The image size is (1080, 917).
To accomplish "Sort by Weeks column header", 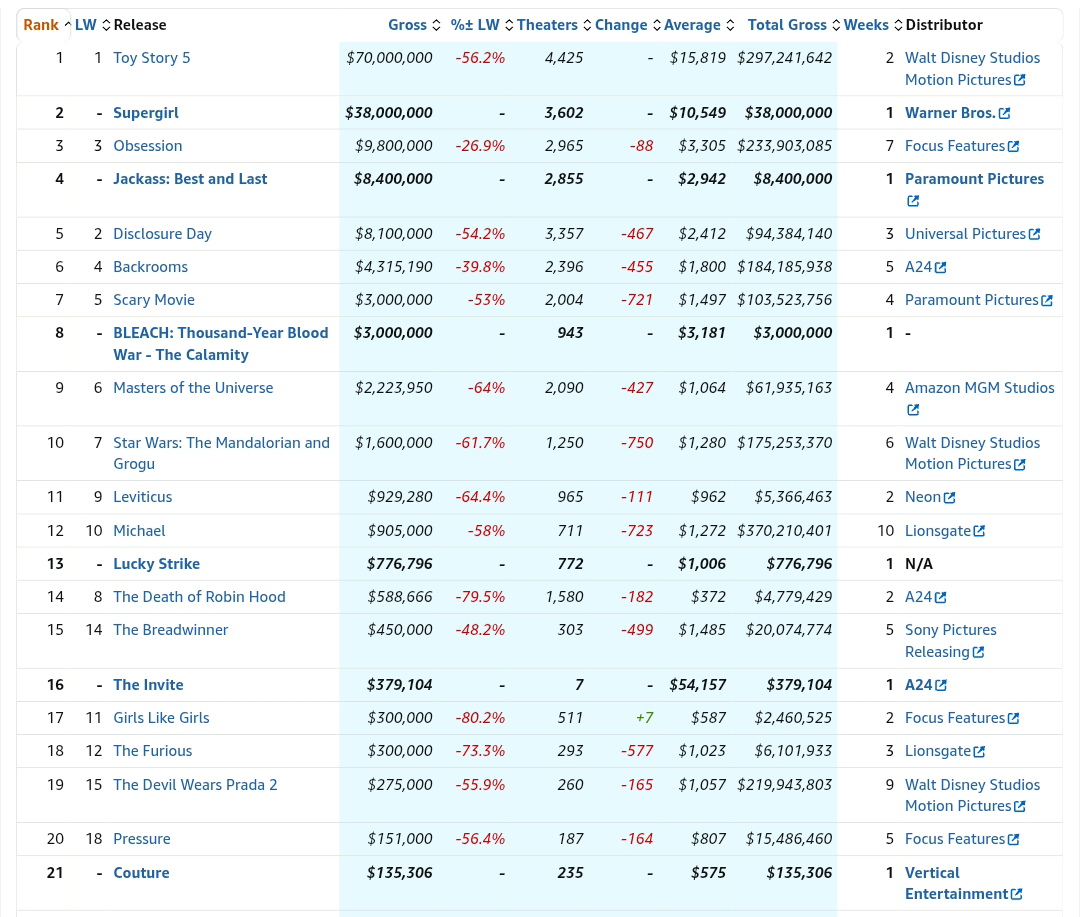I will (x=866, y=25).
